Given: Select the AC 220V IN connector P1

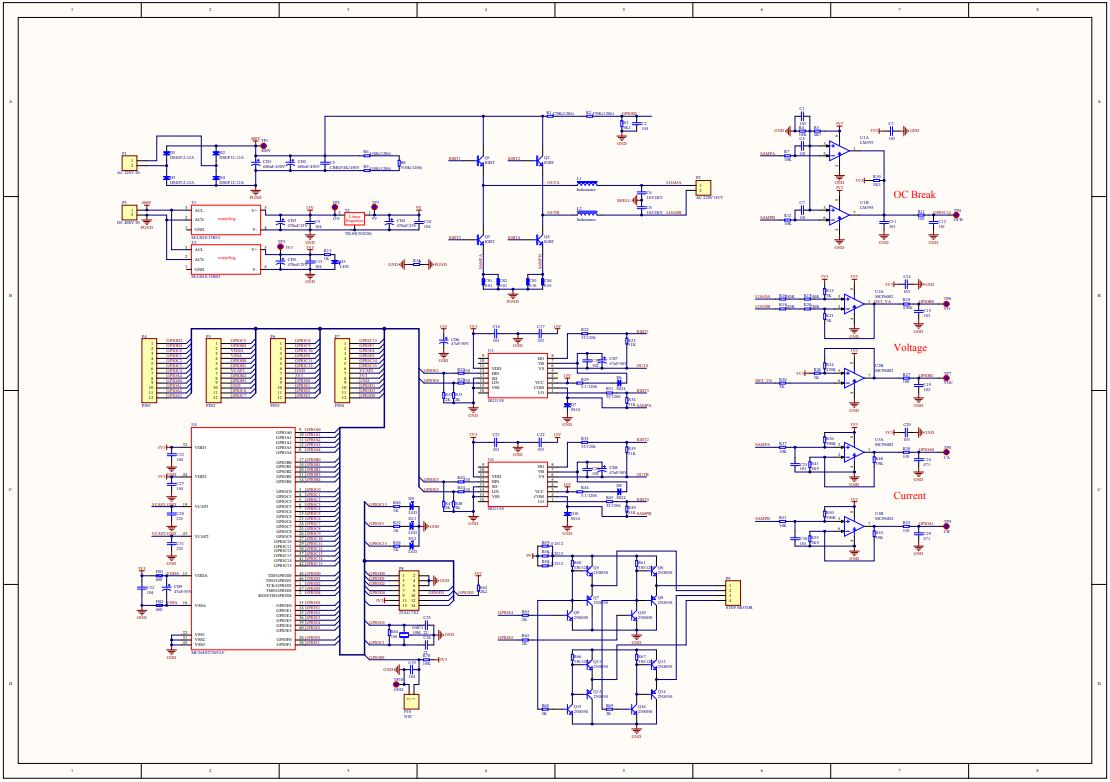Looking at the screenshot, I should point(130,163).
